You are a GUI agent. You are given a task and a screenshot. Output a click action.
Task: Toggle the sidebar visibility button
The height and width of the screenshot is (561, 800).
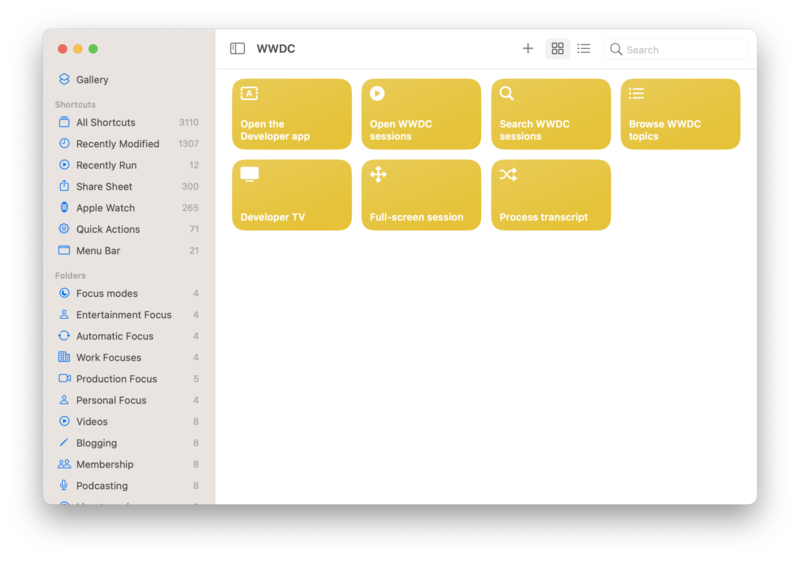(x=237, y=49)
